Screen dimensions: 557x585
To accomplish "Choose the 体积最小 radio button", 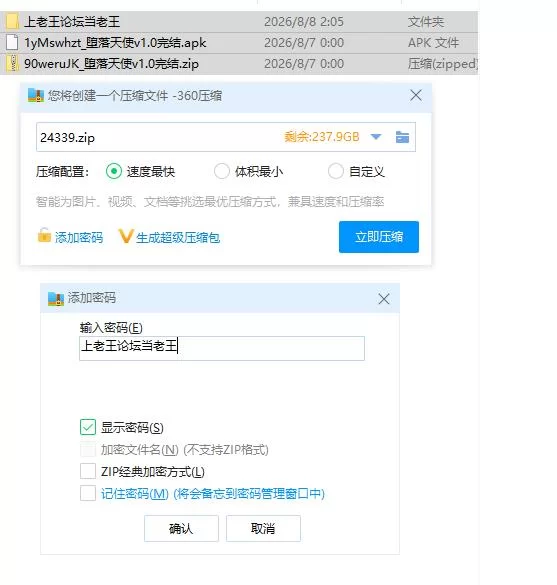I will 222,172.
